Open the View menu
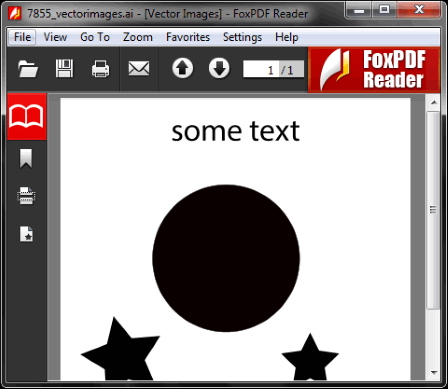This screenshot has width=448, height=389. [x=55, y=37]
